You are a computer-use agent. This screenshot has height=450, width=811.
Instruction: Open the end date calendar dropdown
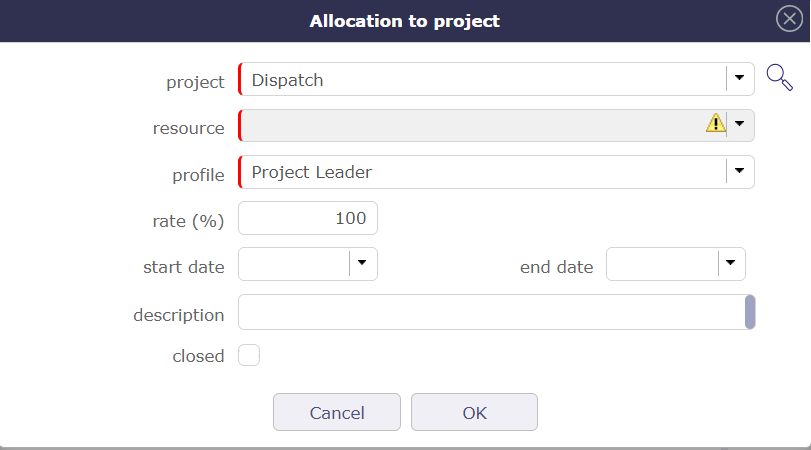coord(731,264)
